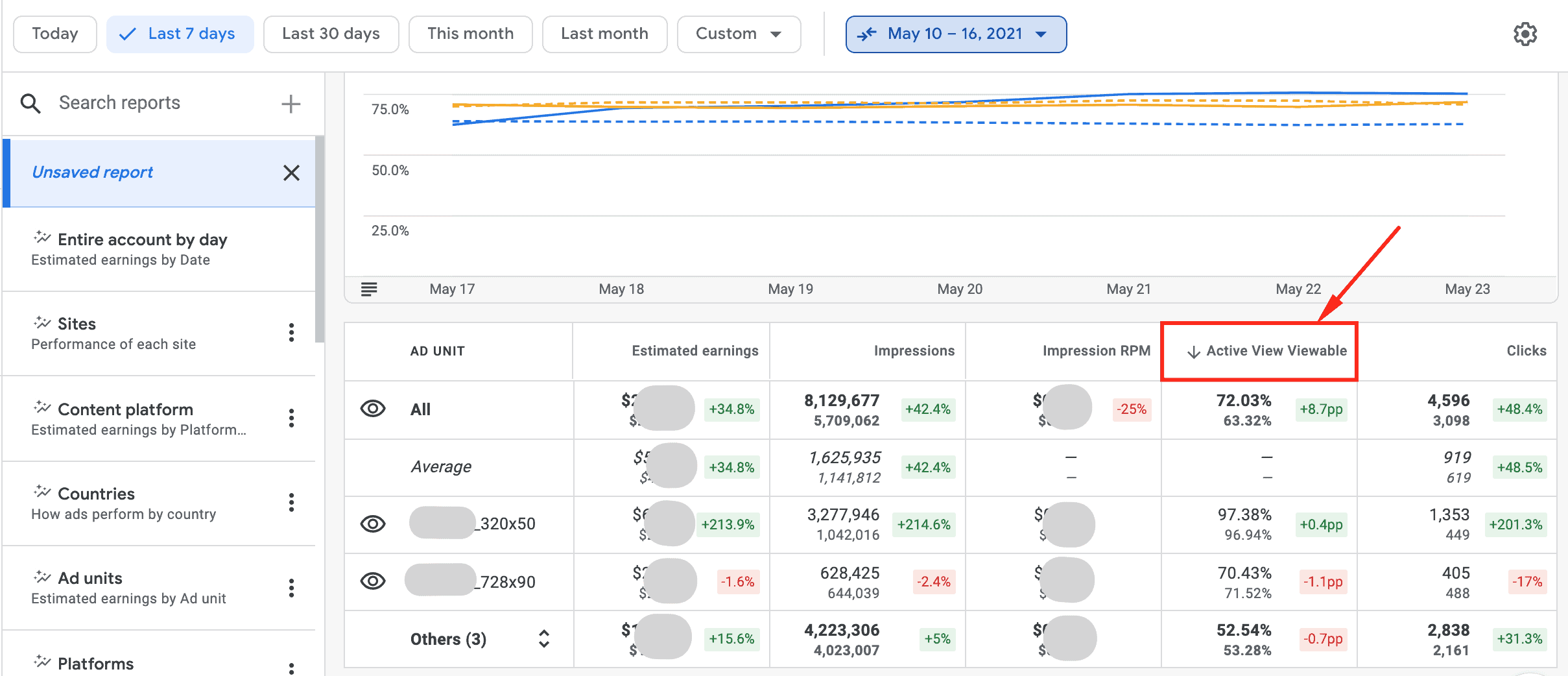Select the Last 30 days filter
This screenshot has width=1568, height=676.
click(331, 34)
